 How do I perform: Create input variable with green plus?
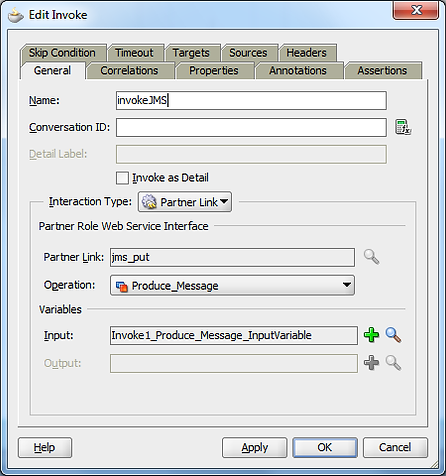(371, 335)
